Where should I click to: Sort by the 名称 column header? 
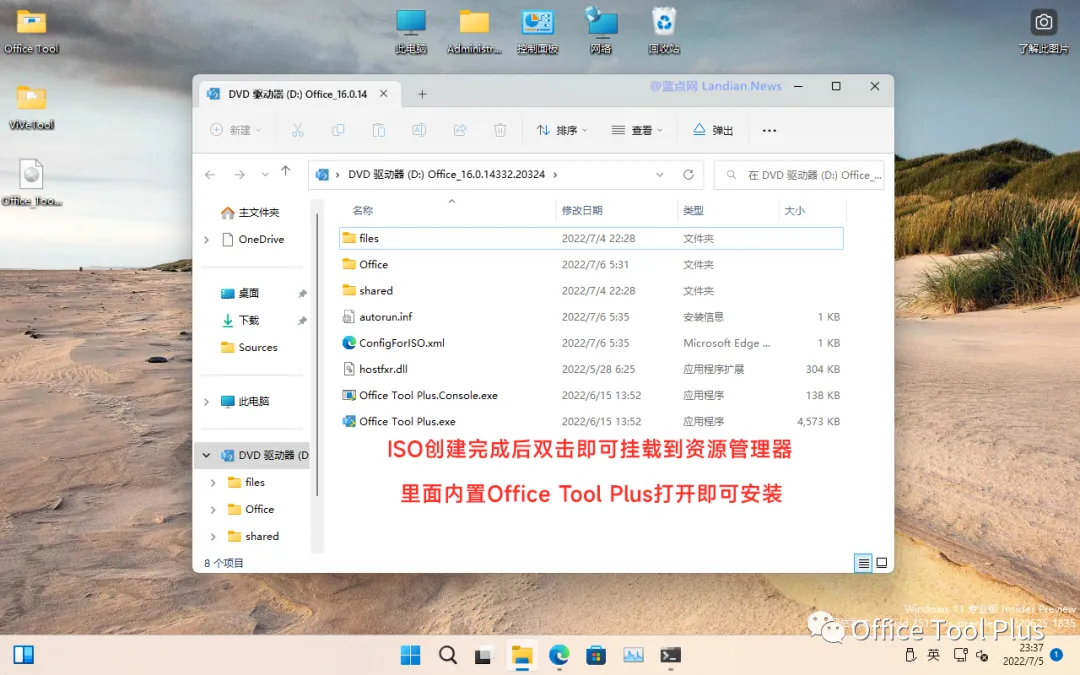pyautogui.click(x=363, y=211)
